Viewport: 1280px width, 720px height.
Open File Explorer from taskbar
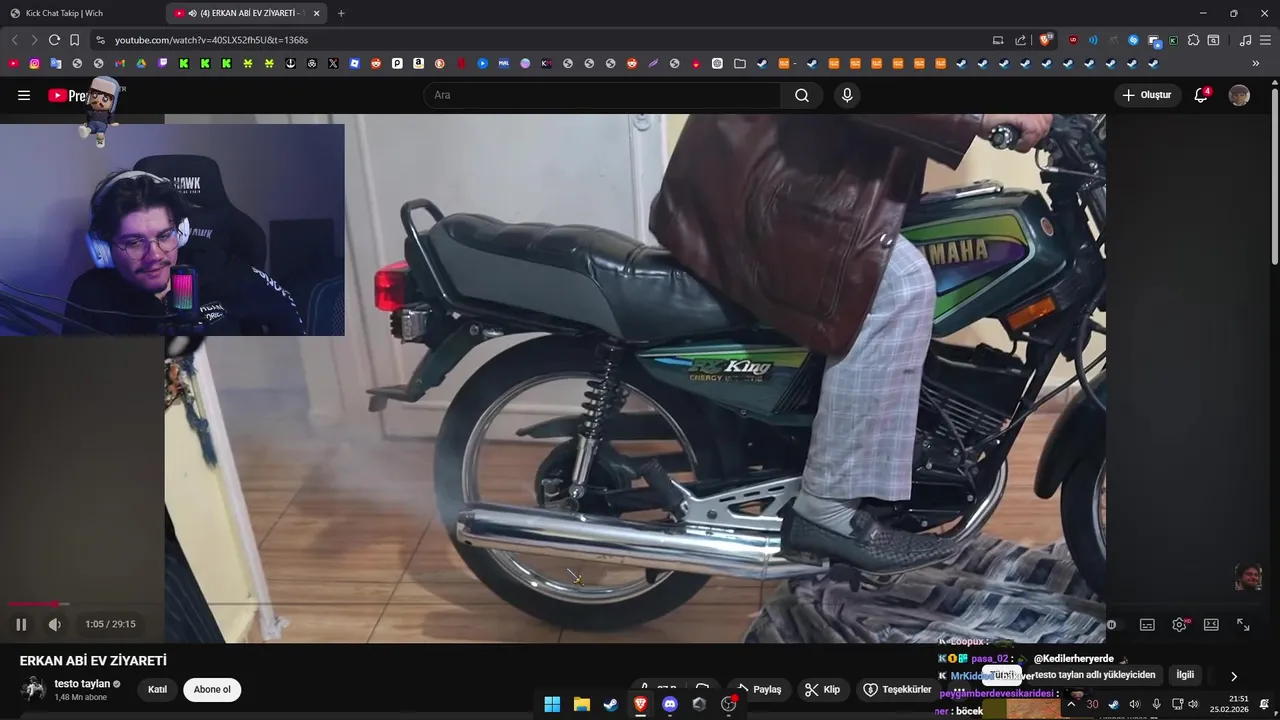click(582, 704)
